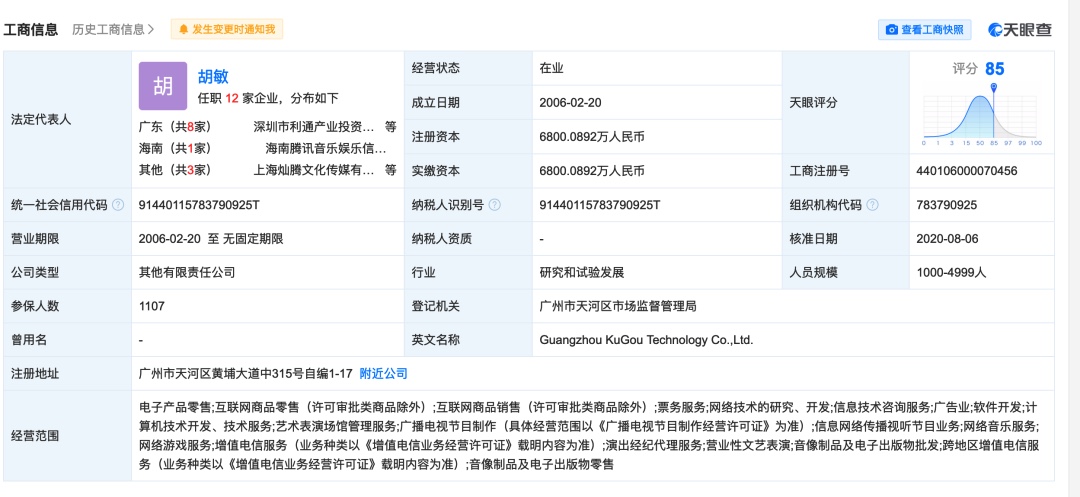
Task: Click the 胡 avatar tile
Action: 163,86
